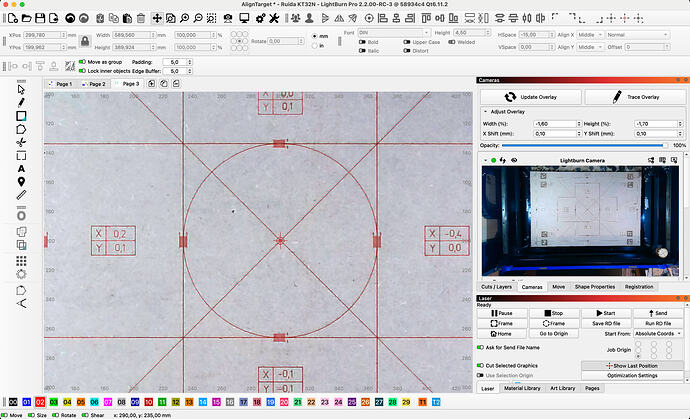Toggle Cut Selected Graphics switch
The height and width of the screenshot is (419, 690).
click(480, 365)
